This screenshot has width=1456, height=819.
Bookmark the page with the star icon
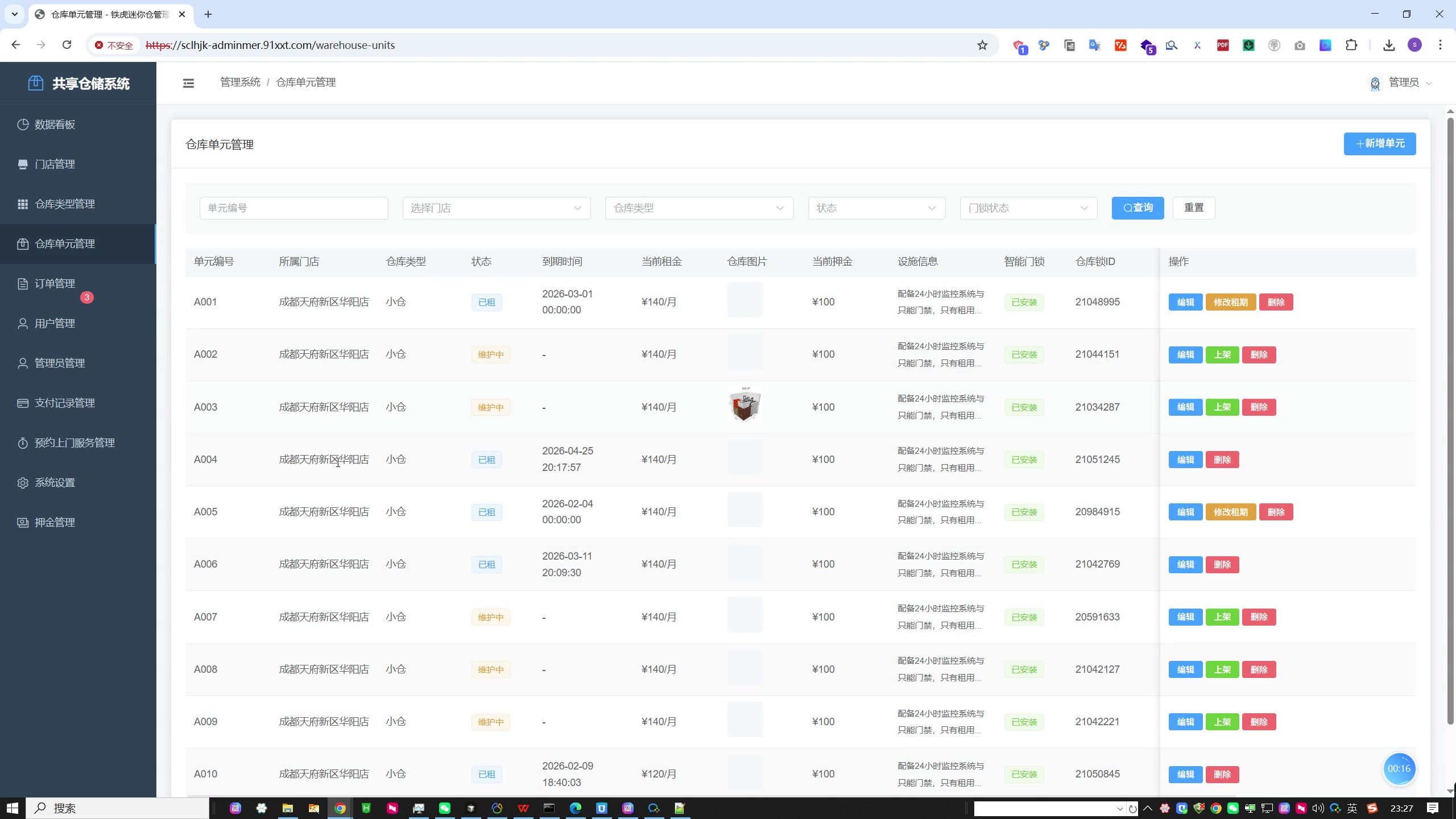point(982,45)
